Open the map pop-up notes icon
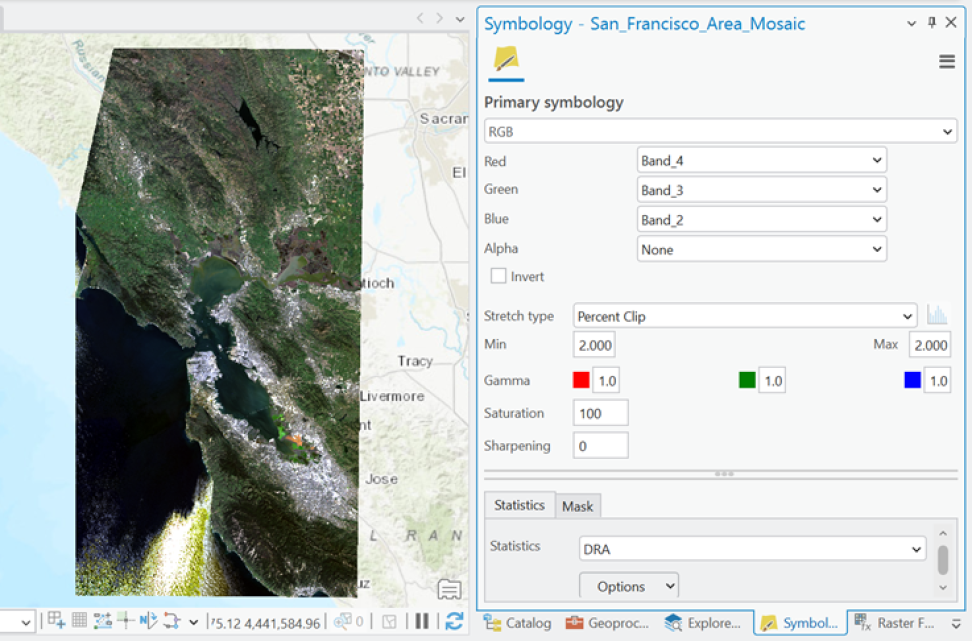This screenshot has width=972, height=641. (x=449, y=589)
